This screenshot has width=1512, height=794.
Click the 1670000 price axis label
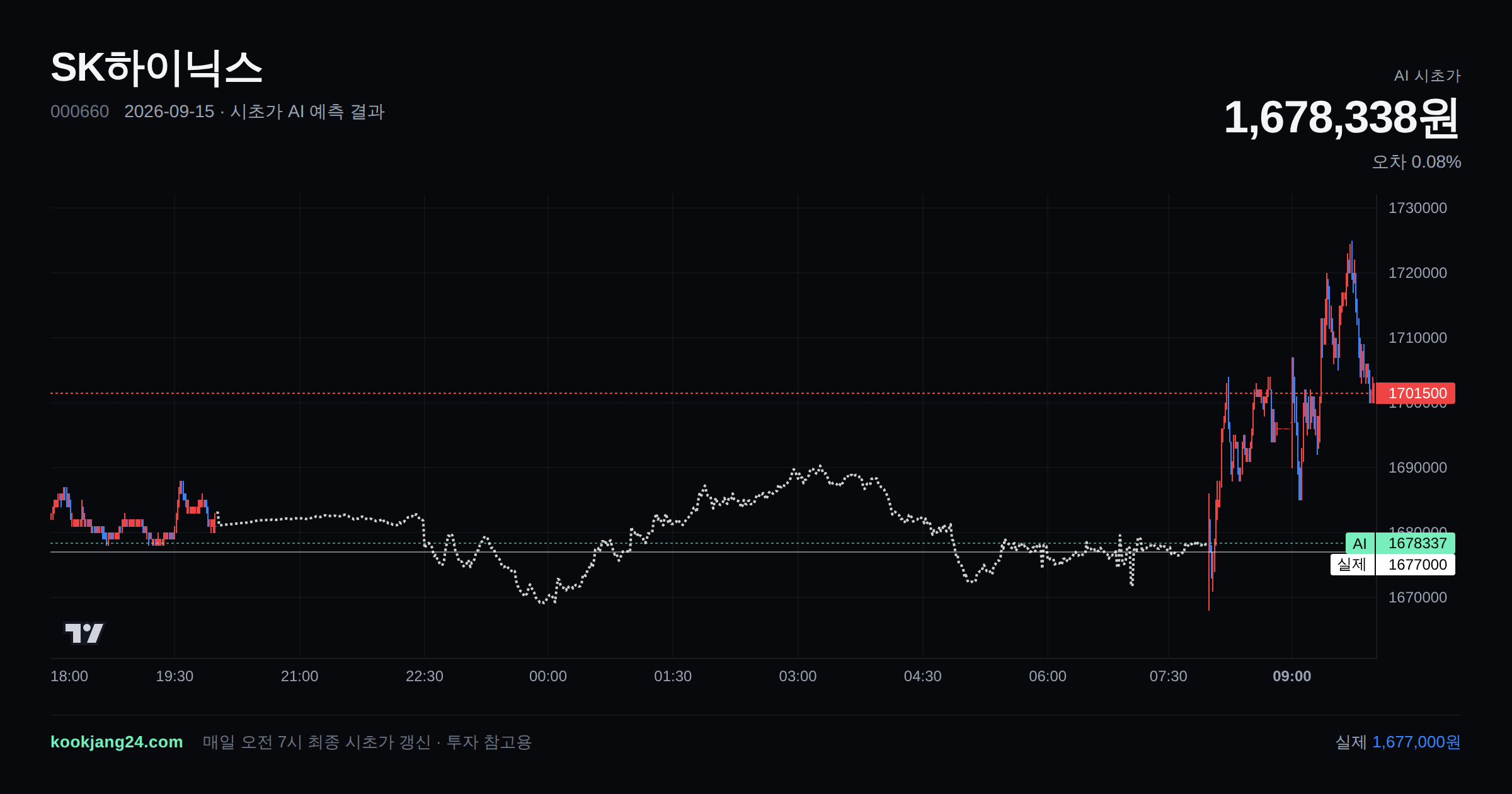(1417, 597)
